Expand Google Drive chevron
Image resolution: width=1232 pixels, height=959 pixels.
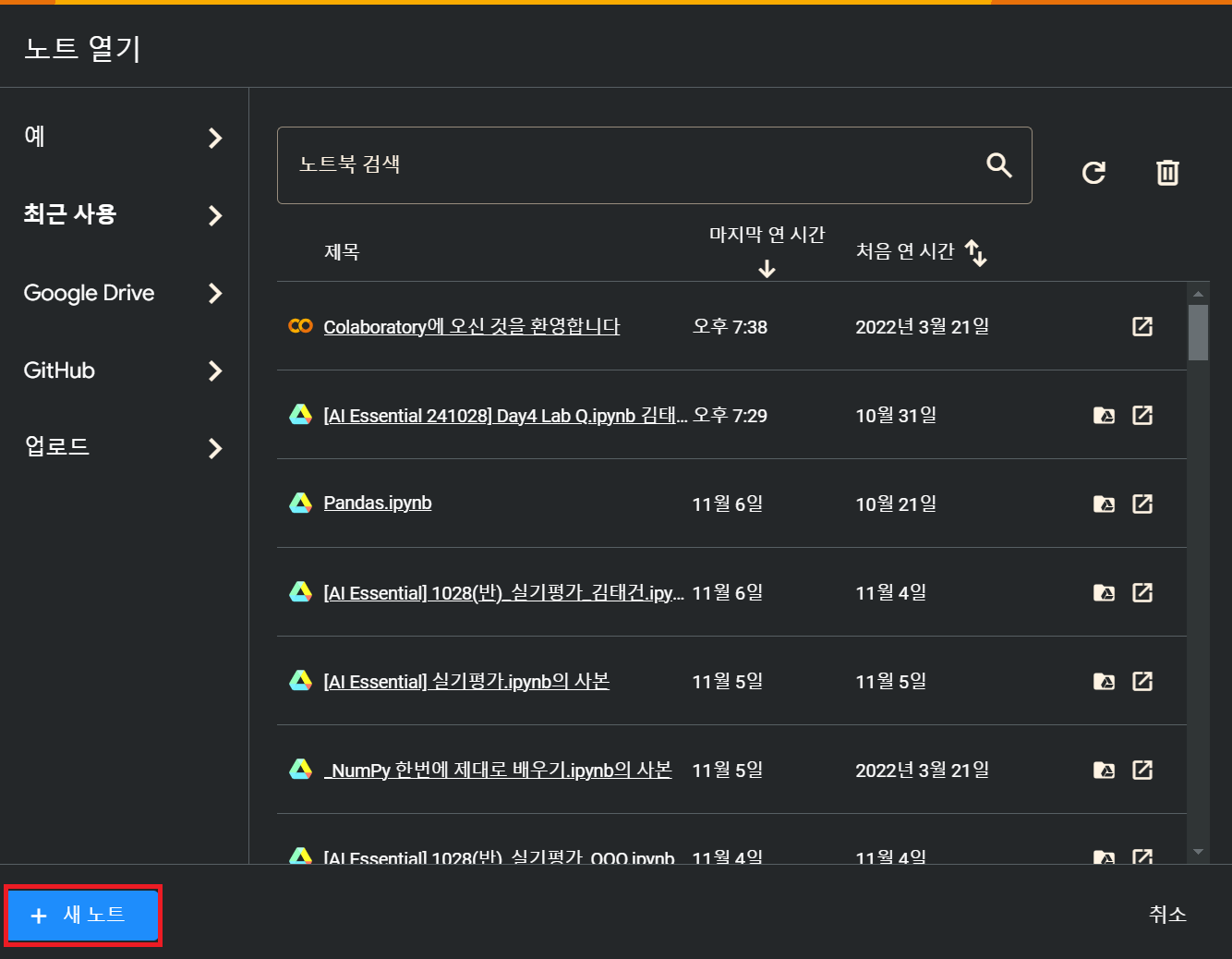(x=215, y=293)
